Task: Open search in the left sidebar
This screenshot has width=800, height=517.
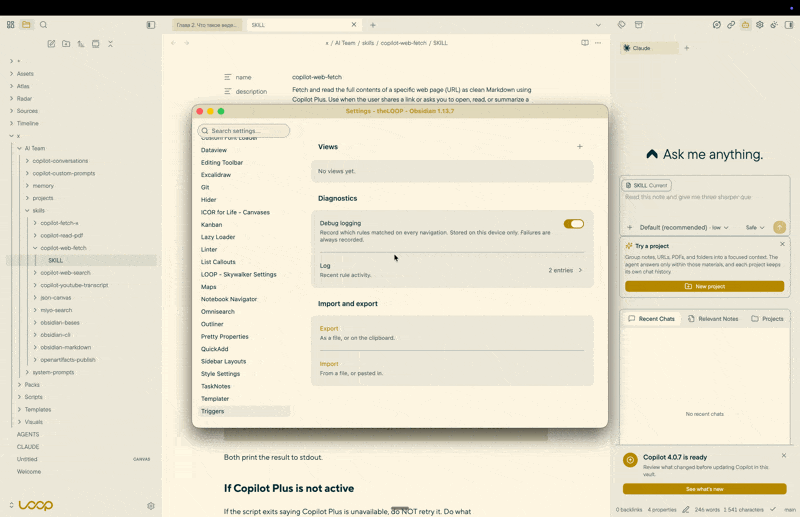Action: click(x=43, y=24)
